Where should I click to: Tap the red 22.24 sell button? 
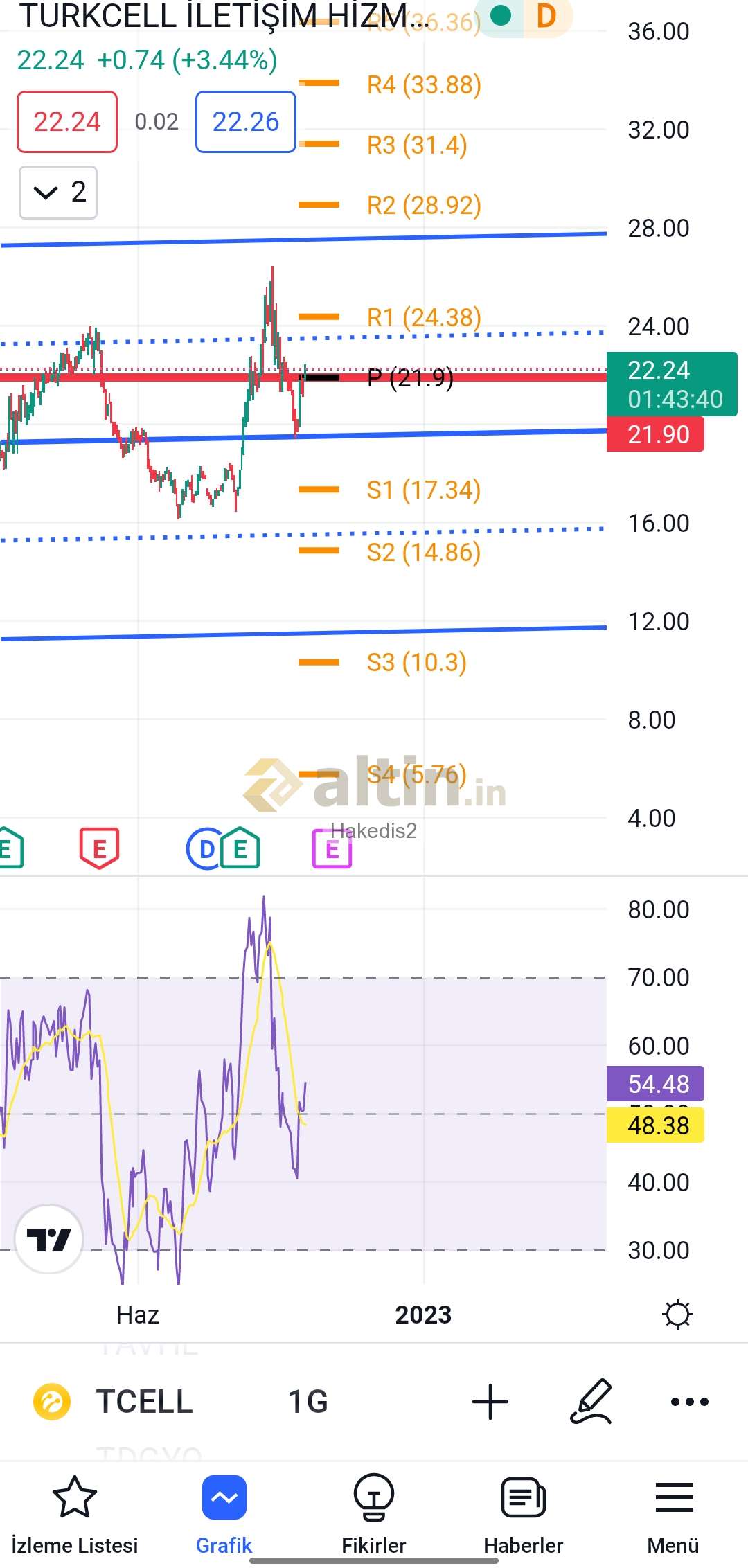pos(67,122)
